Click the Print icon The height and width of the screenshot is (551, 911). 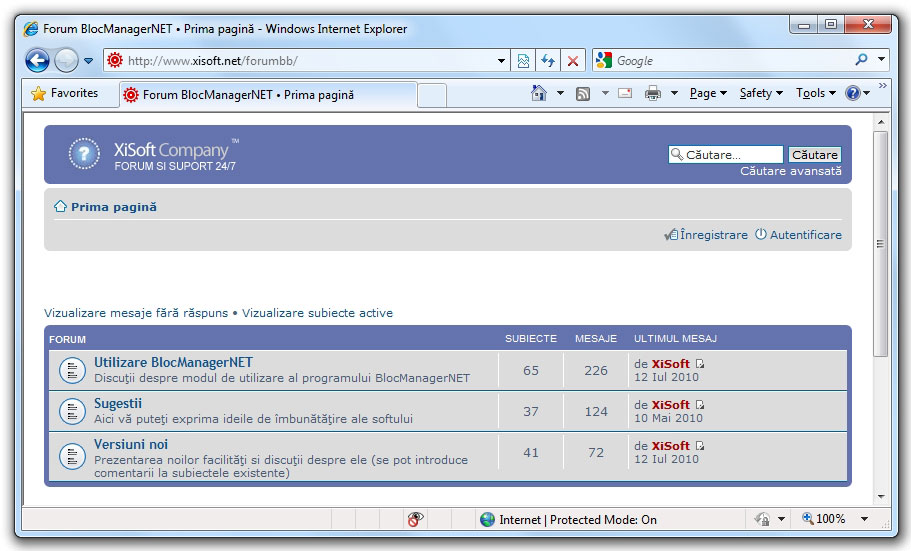(653, 93)
